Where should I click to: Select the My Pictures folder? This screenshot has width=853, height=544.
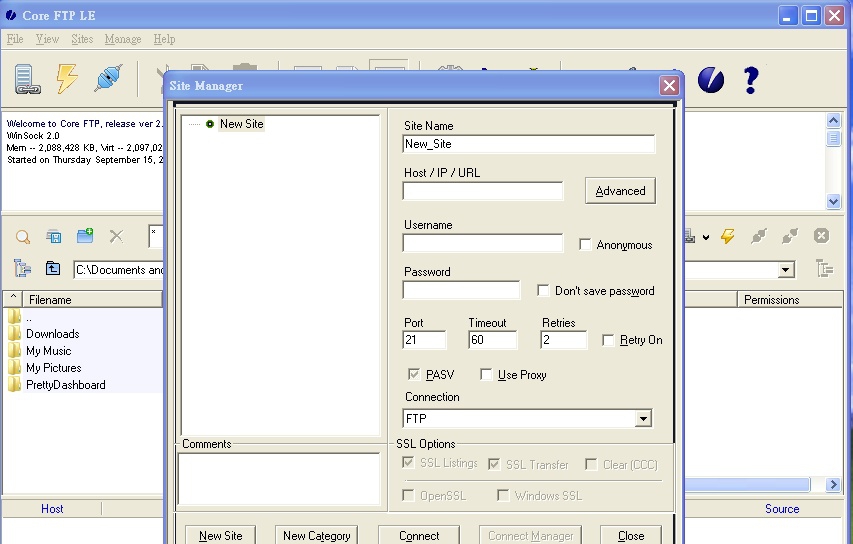[53, 368]
